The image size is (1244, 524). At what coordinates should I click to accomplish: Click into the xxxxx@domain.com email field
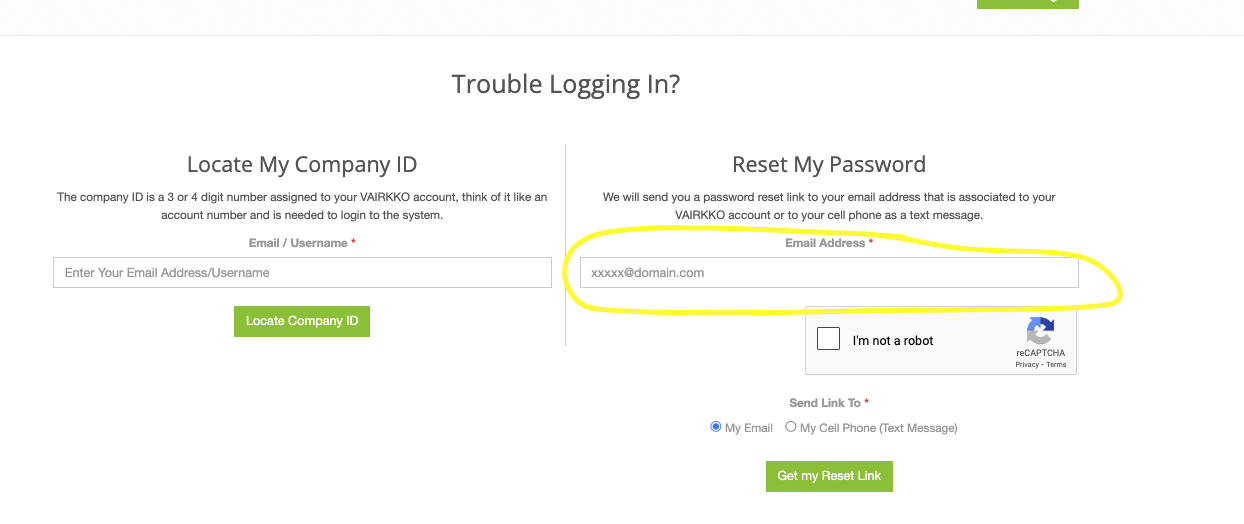[x=829, y=272]
